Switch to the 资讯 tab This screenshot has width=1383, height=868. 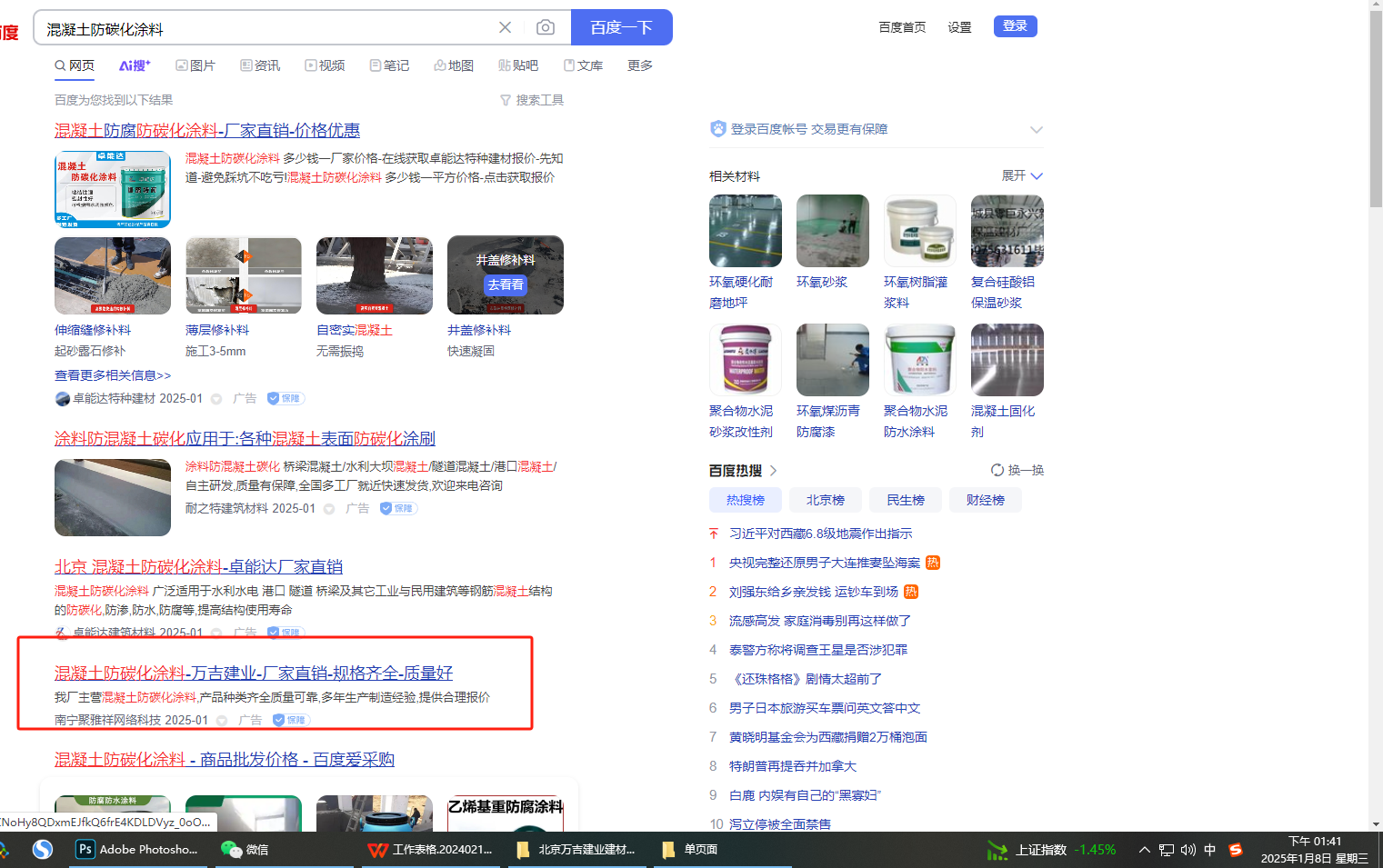pyautogui.click(x=260, y=65)
